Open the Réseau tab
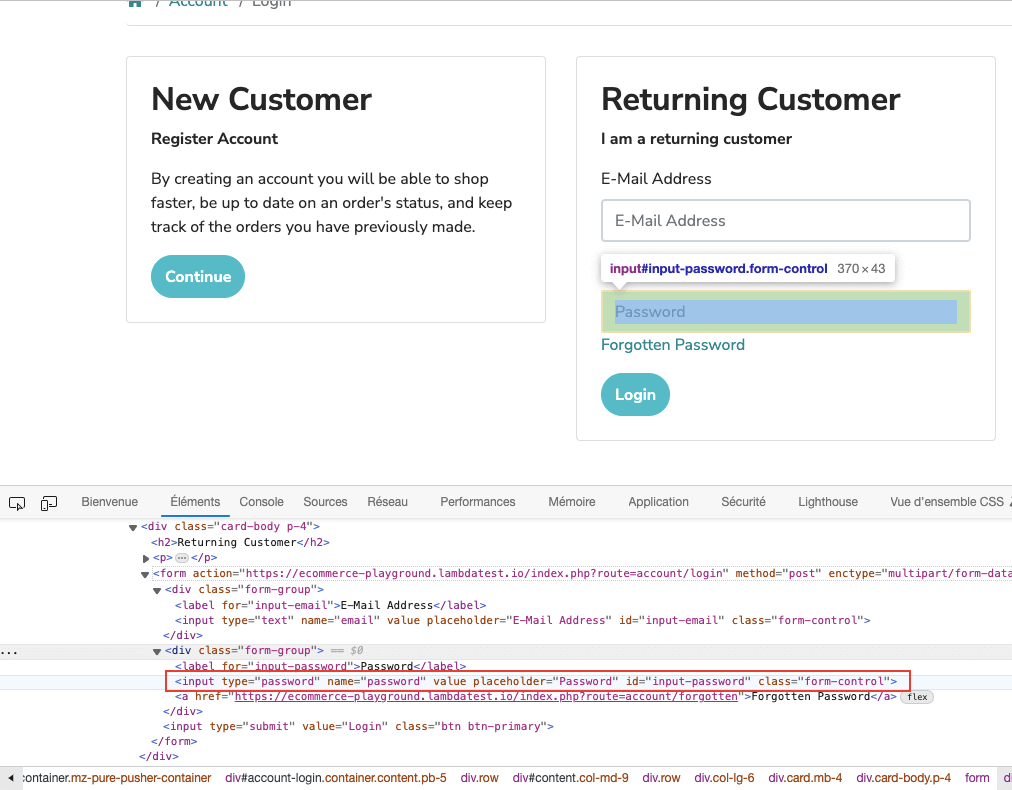Screen dimensions: 1012x790 pos(387,502)
